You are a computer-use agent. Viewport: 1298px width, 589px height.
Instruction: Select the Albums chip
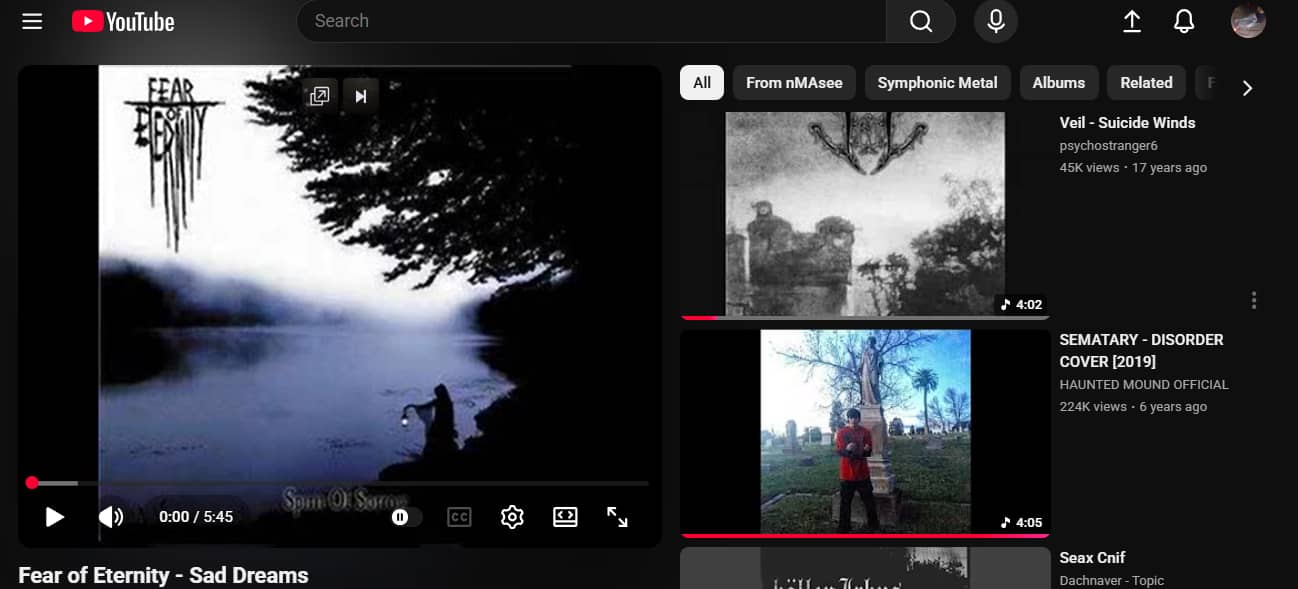1059,83
